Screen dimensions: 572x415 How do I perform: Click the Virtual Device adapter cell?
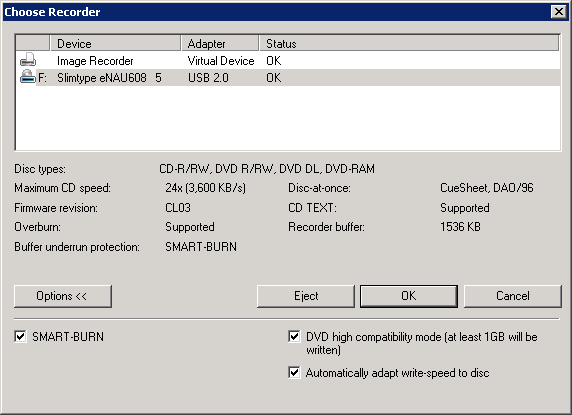coord(221,61)
